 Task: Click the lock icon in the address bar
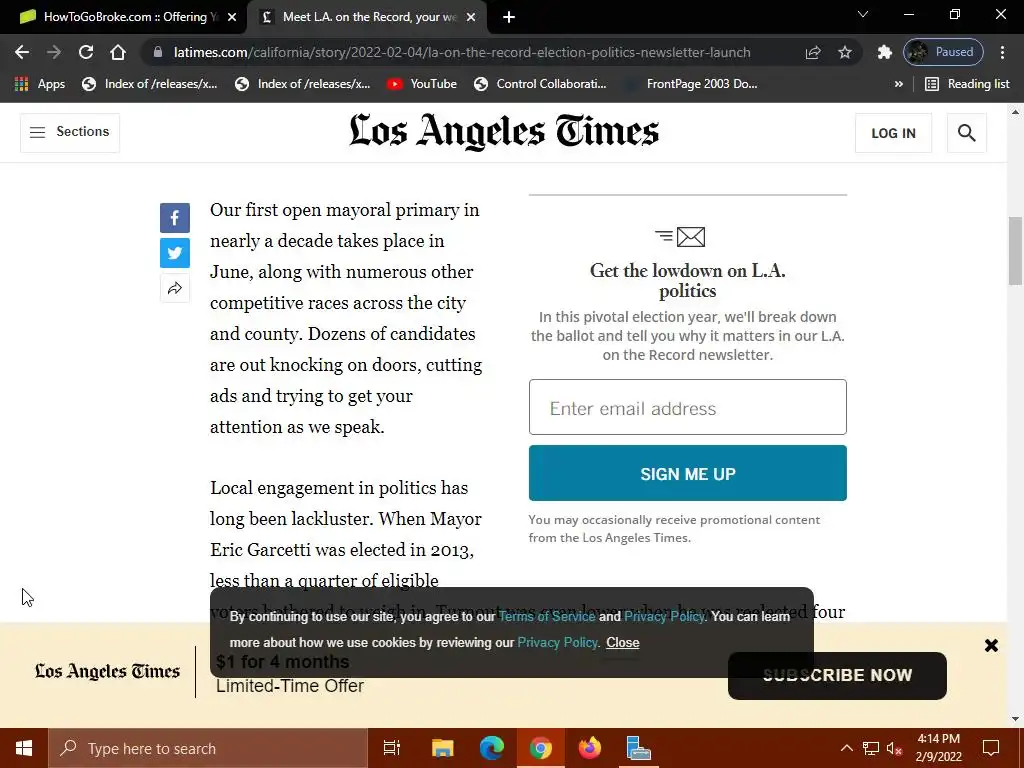pyautogui.click(x=157, y=52)
